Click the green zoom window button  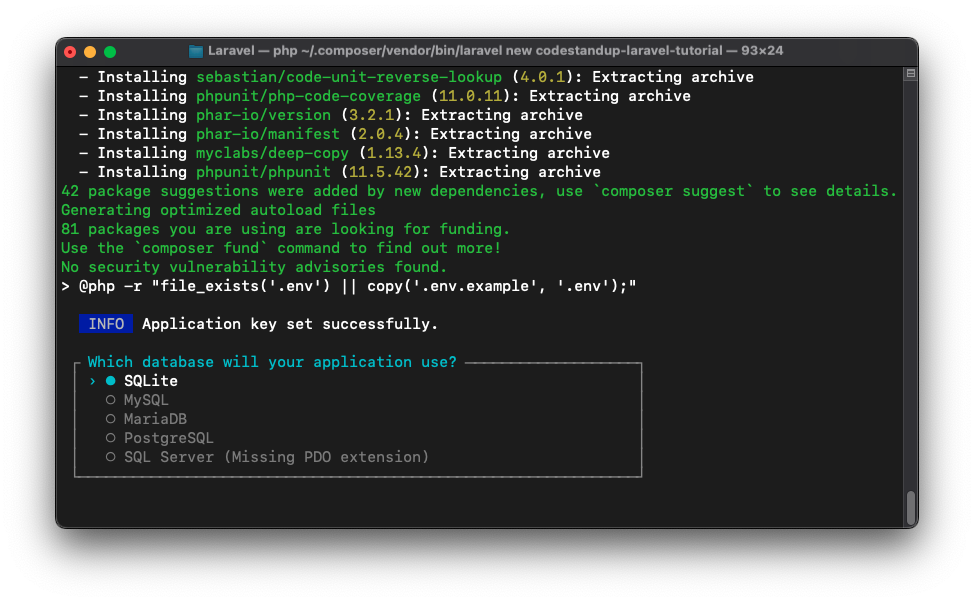[110, 51]
